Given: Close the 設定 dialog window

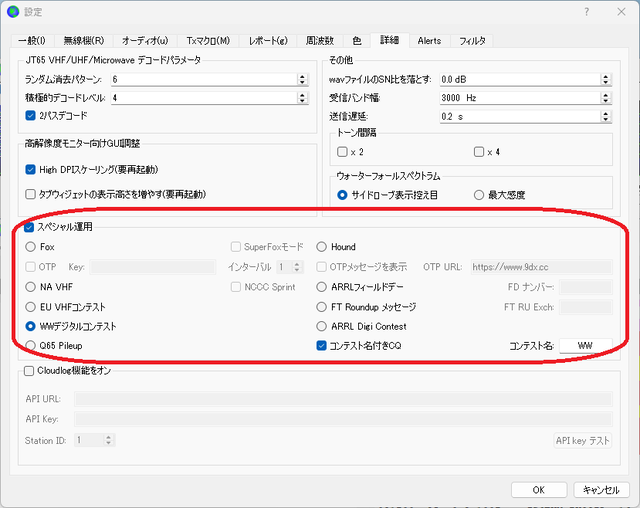Looking at the screenshot, I should pyautogui.click(x=621, y=12).
